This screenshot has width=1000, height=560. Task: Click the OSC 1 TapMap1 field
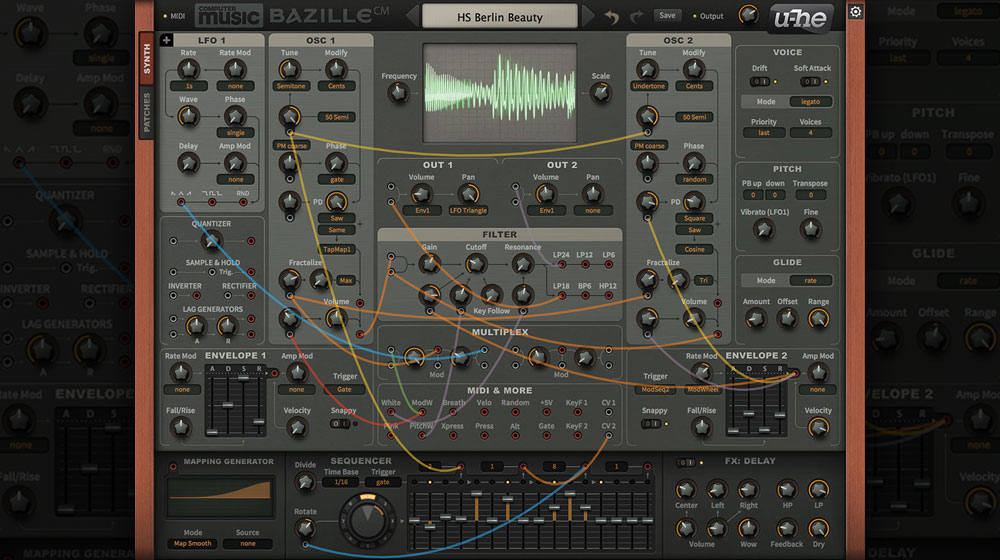[x=337, y=249]
